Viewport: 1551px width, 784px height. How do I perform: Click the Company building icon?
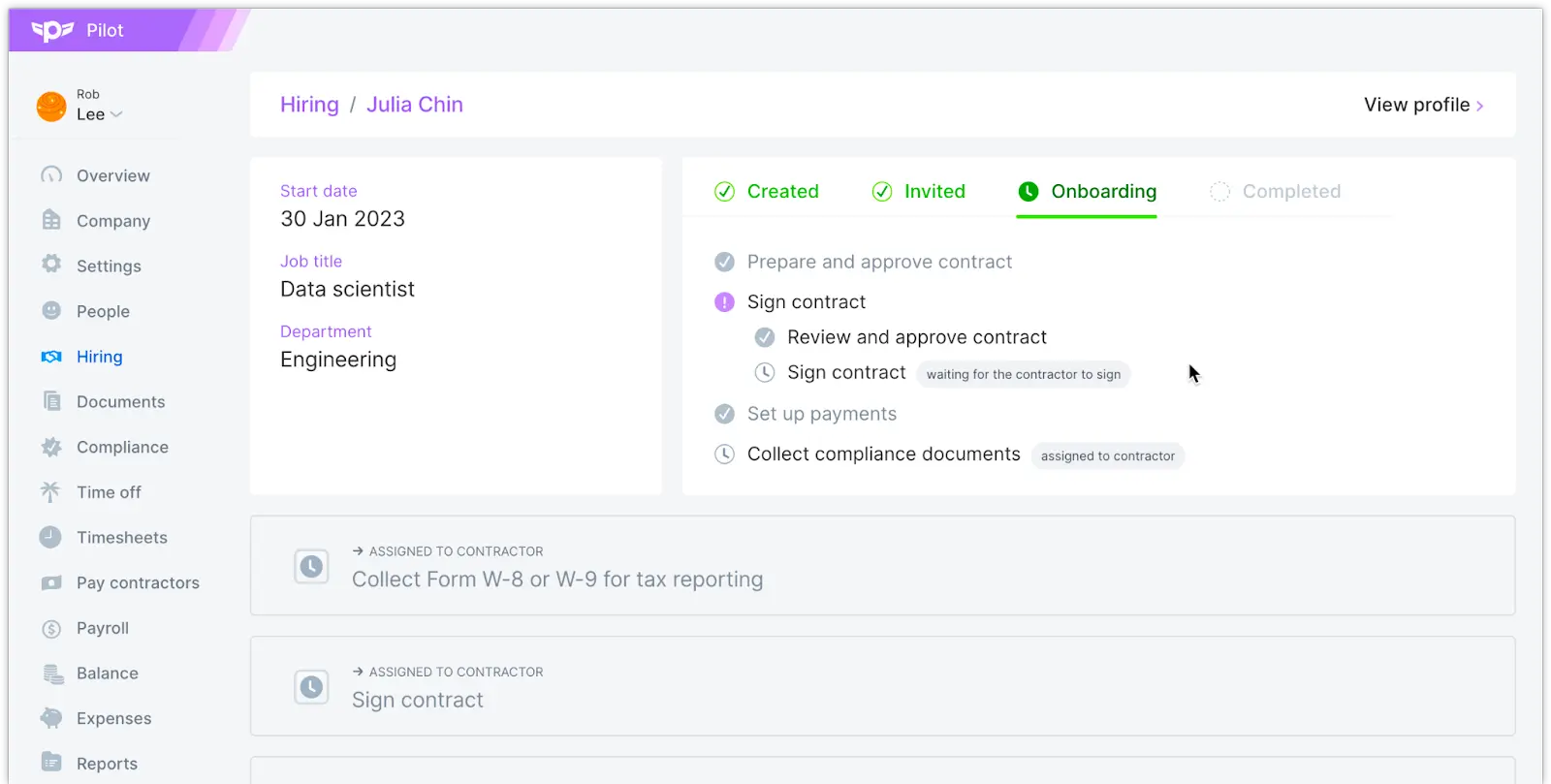click(51, 220)
